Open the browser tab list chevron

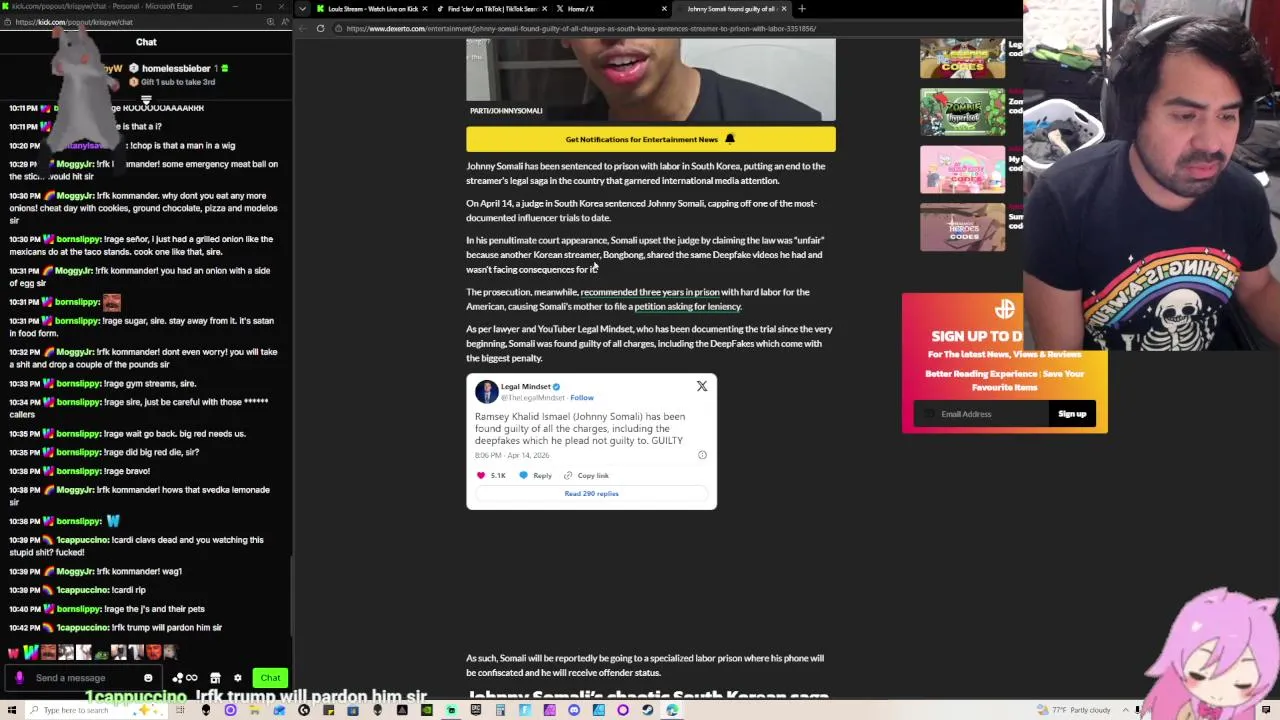304,9
